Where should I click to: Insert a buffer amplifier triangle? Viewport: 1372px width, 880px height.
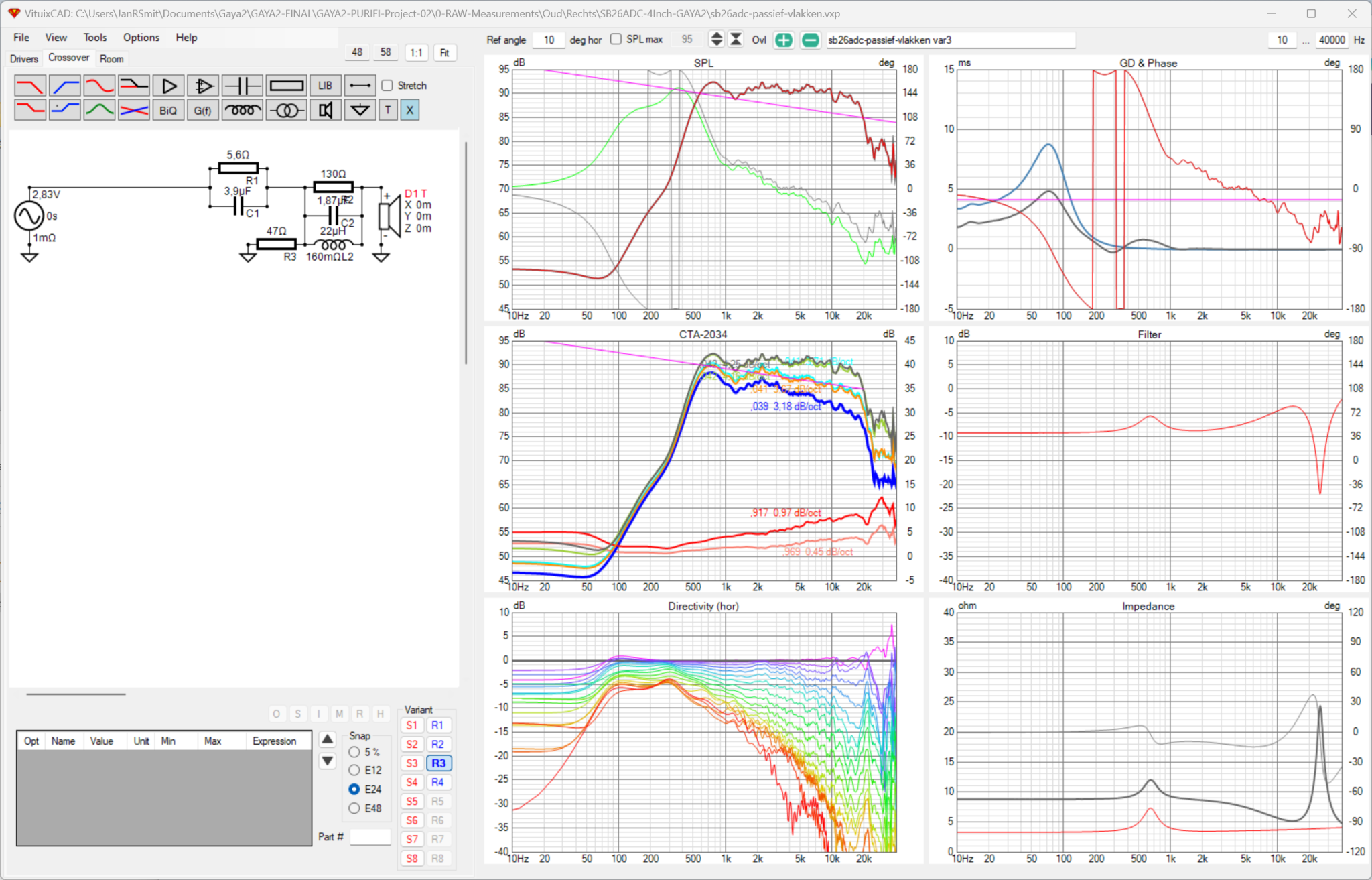[x=169, y=86]
